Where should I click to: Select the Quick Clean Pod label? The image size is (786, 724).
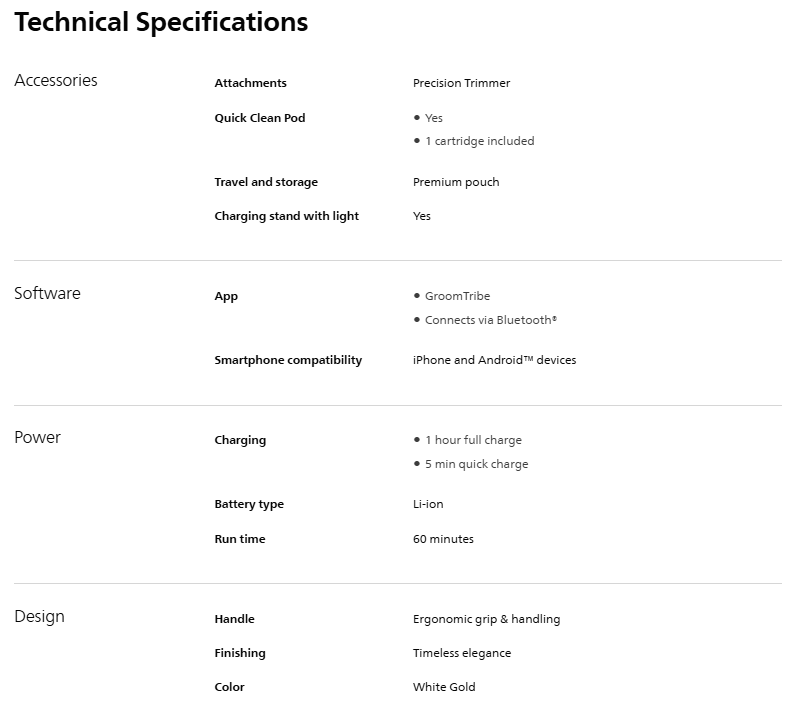[x=259, y=118]
